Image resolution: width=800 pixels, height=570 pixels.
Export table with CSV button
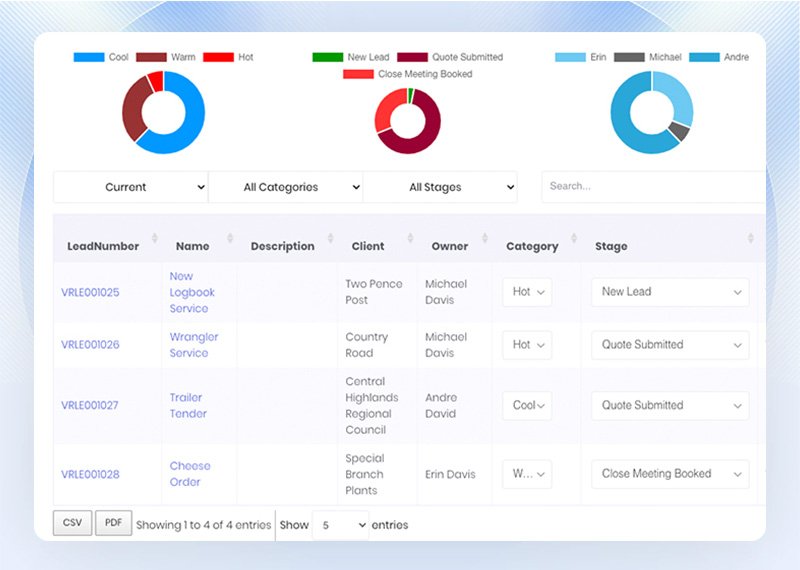coord(72,523)
